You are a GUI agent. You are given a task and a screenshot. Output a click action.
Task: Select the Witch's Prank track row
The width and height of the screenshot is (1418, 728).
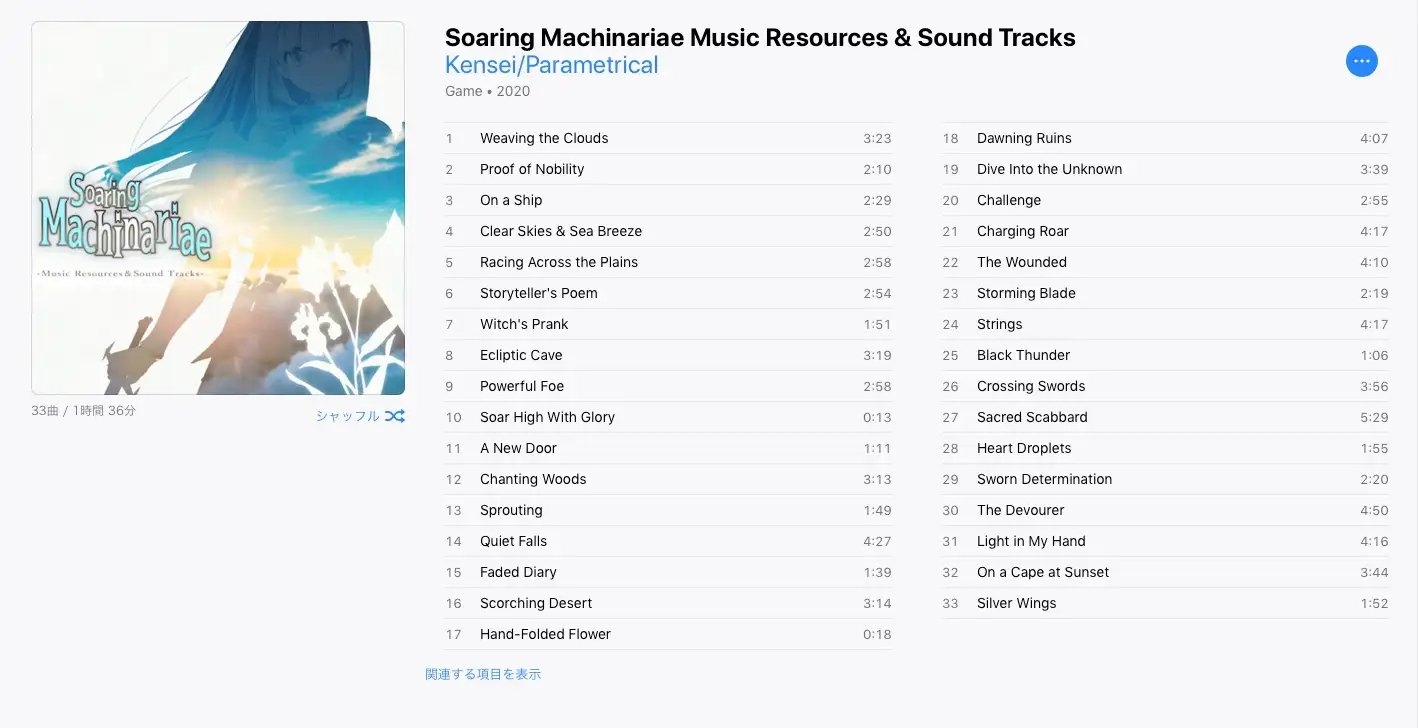[524, 324]
